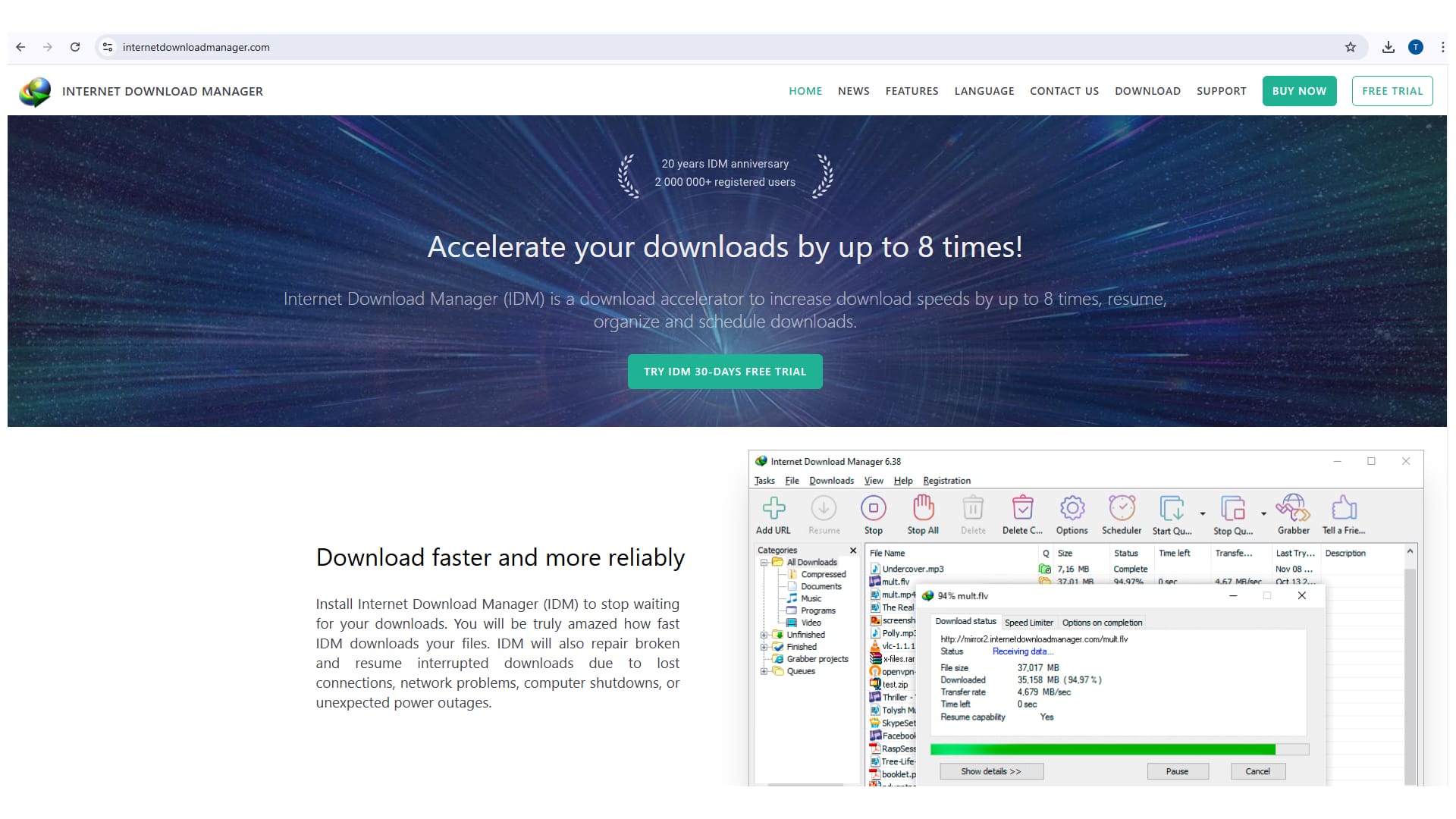Click the Tell a Friend thumbs-up icon

[1344, 507]
